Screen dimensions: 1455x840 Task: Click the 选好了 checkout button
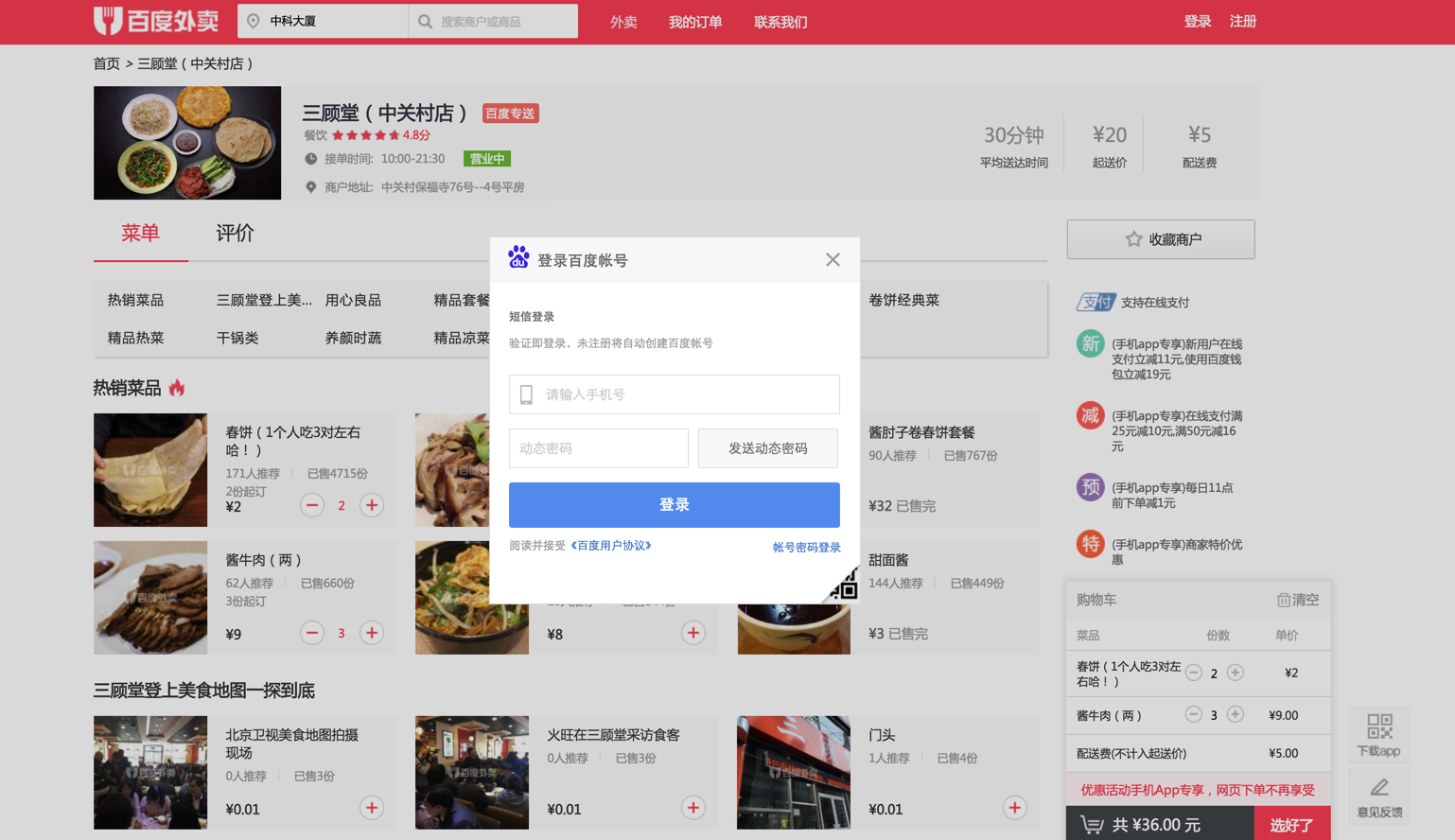click(x=1292, y=825)
